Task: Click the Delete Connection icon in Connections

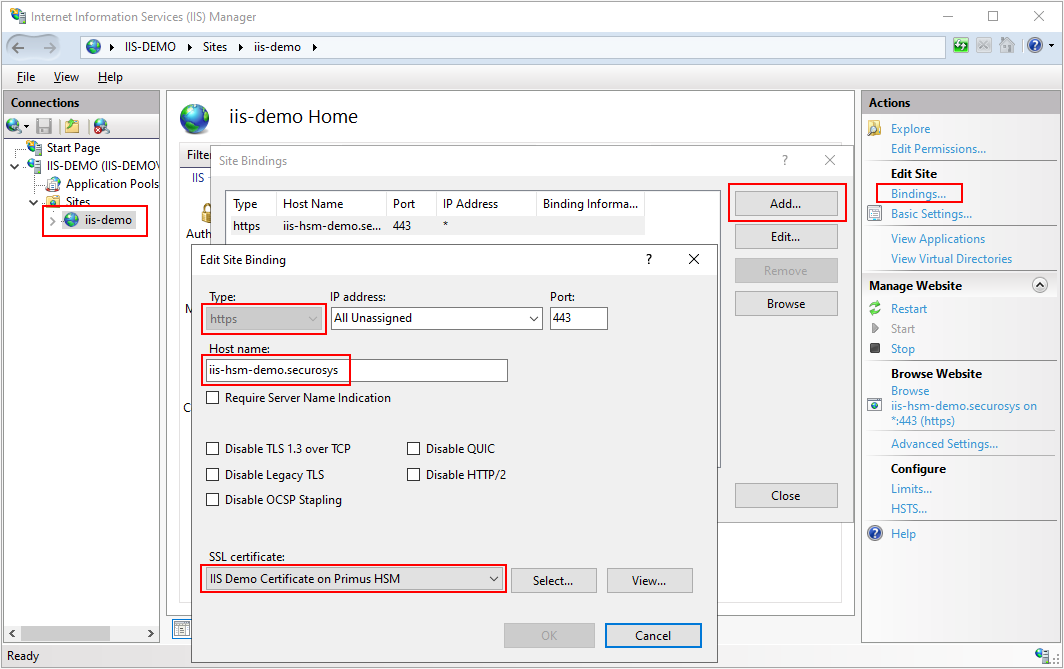Action: point(101,126)
